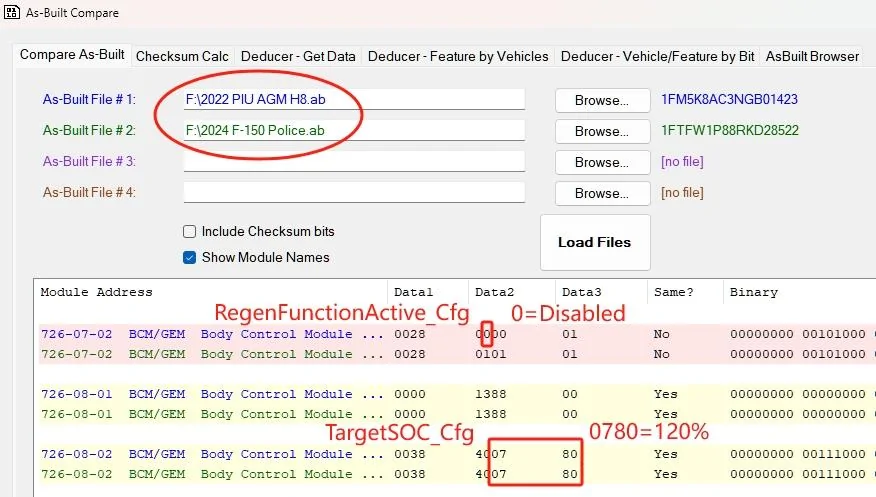The width and height of the screenshot is (876, 497).
Task: Browse for As-Built File #3
Action: pyautogui.click(x=602, y=163)
